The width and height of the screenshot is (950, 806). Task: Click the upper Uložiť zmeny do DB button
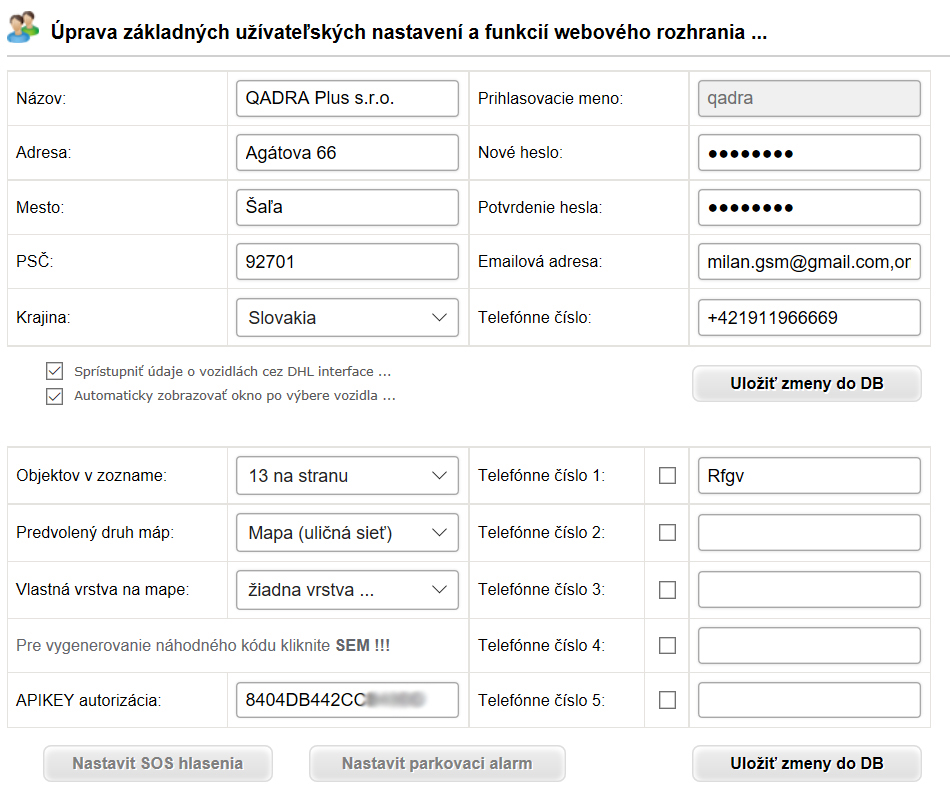click(806, 384)
